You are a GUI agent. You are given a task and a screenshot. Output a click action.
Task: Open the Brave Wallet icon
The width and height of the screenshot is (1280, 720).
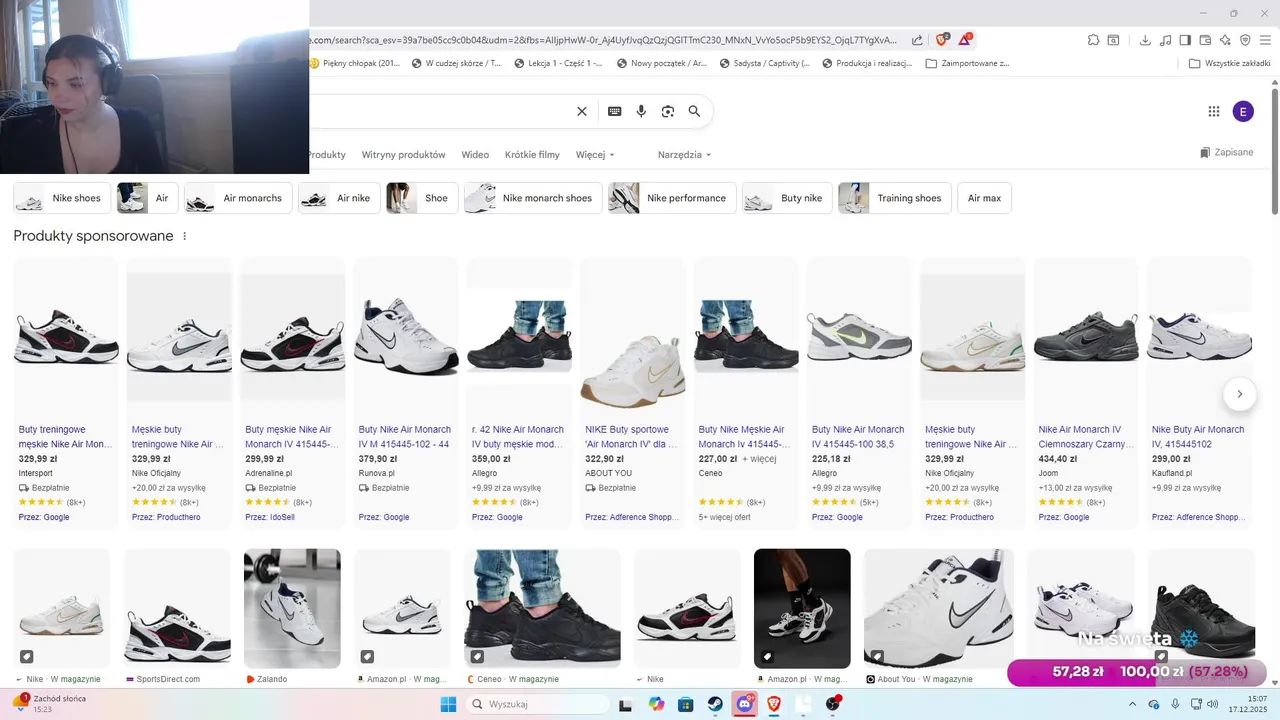click(x=1205, y=40)
